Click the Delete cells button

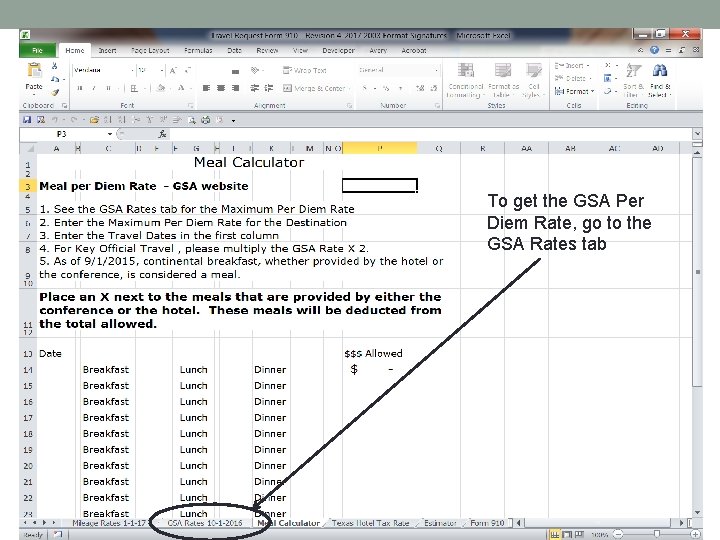click(x=573, y=79)
